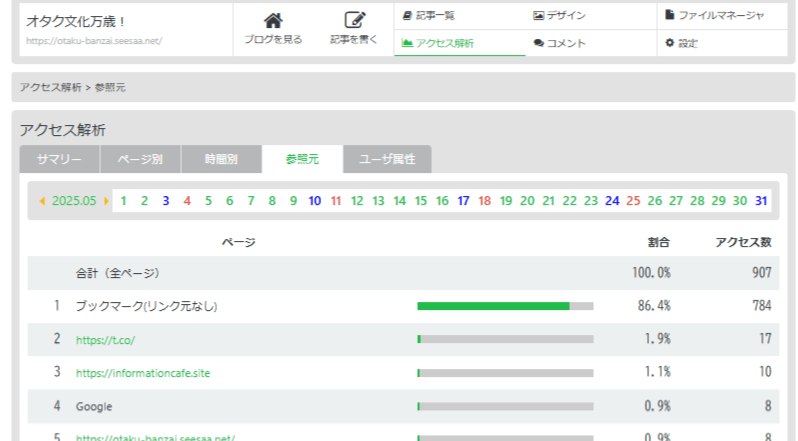Open the https://t.co/ referrer link

[105, 339]
